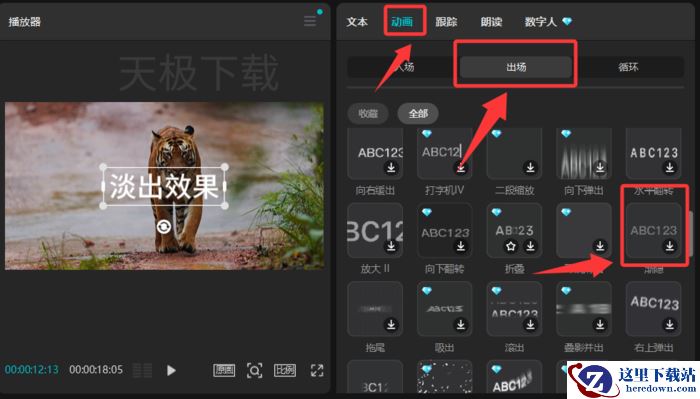Enter fullscreen preview in the player
Viewport: 700px width, 399px height.
[317, 370]
